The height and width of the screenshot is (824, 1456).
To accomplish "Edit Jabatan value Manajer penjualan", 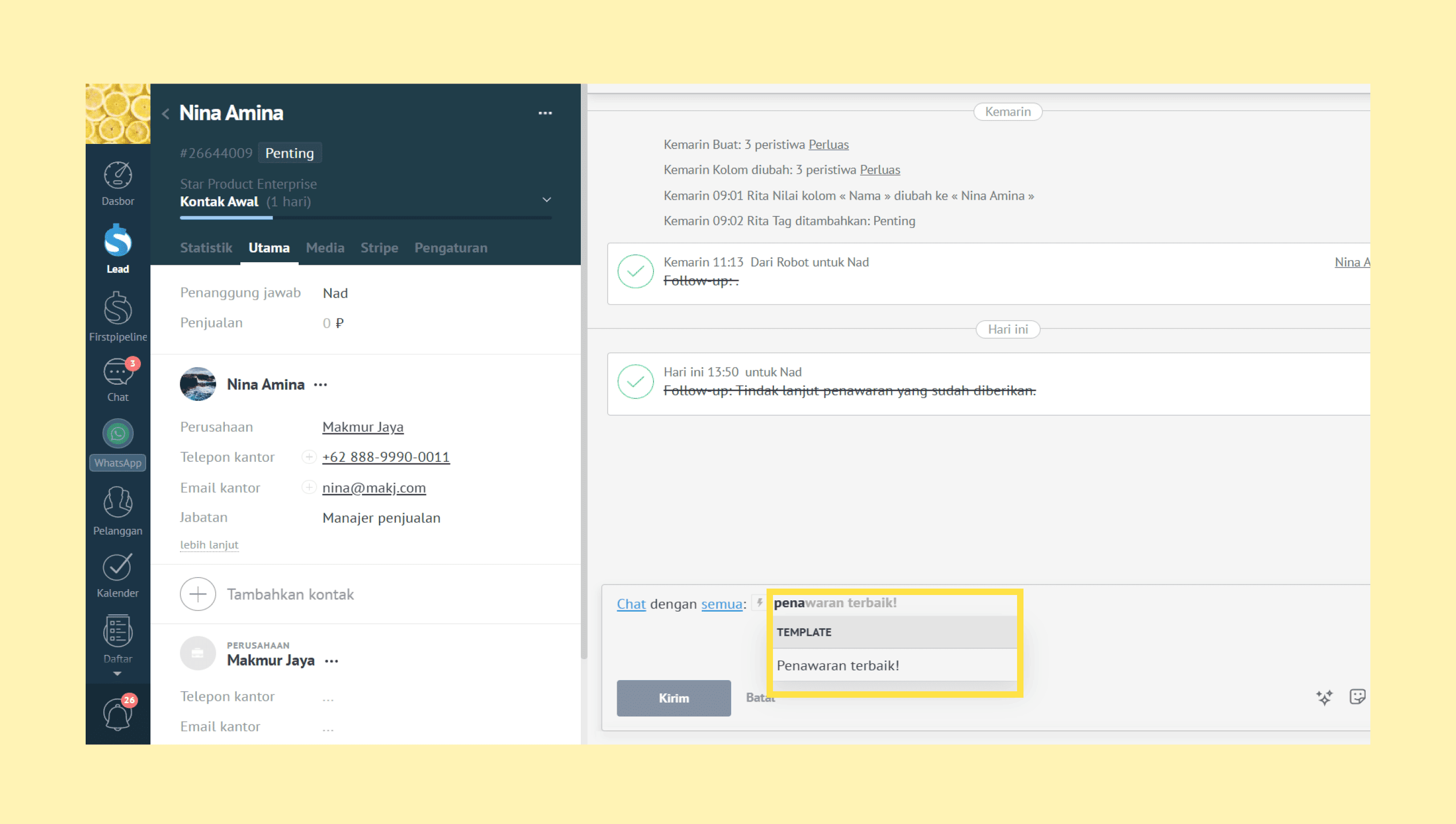I will tap(382, 518).
